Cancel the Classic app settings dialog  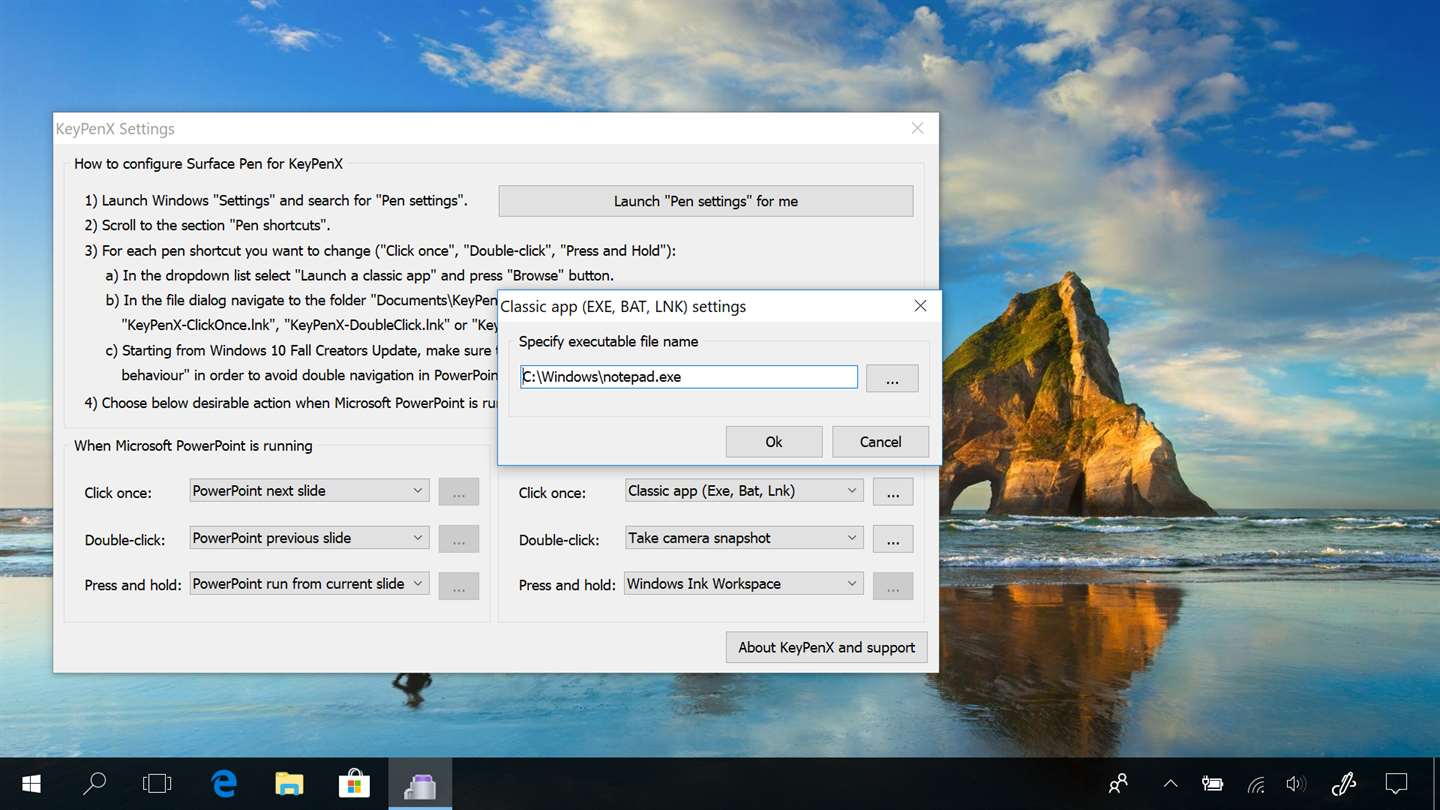tap(880, 442)
